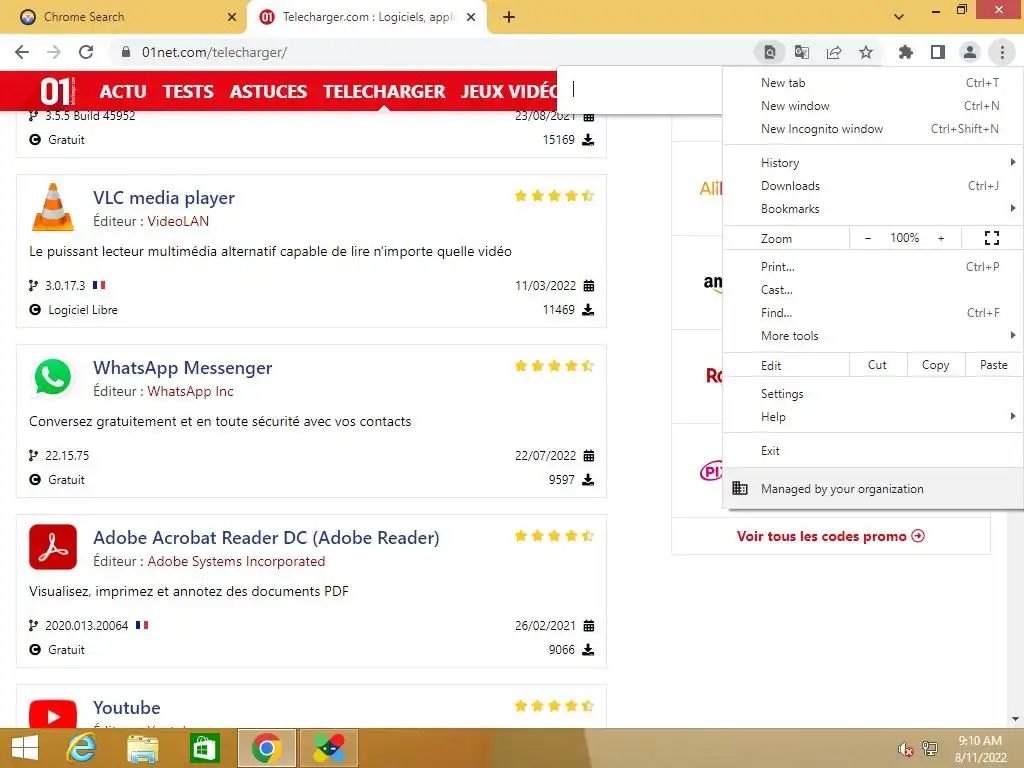The image size is (1024, 768).
Task: Click the organization building icon
Action: (x=740, y=488)
